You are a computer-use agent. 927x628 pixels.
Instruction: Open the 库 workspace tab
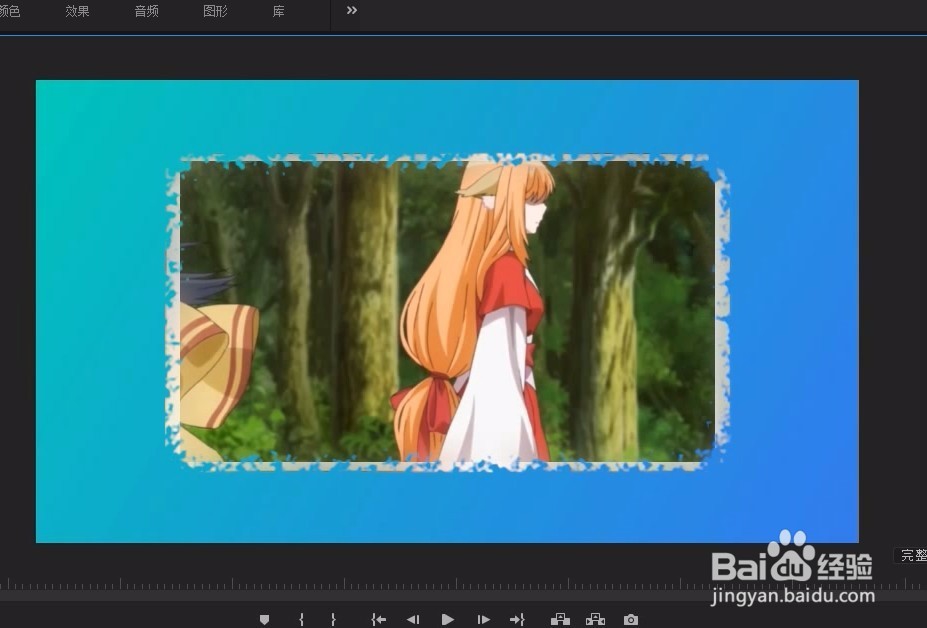click(x=277, y=11)
